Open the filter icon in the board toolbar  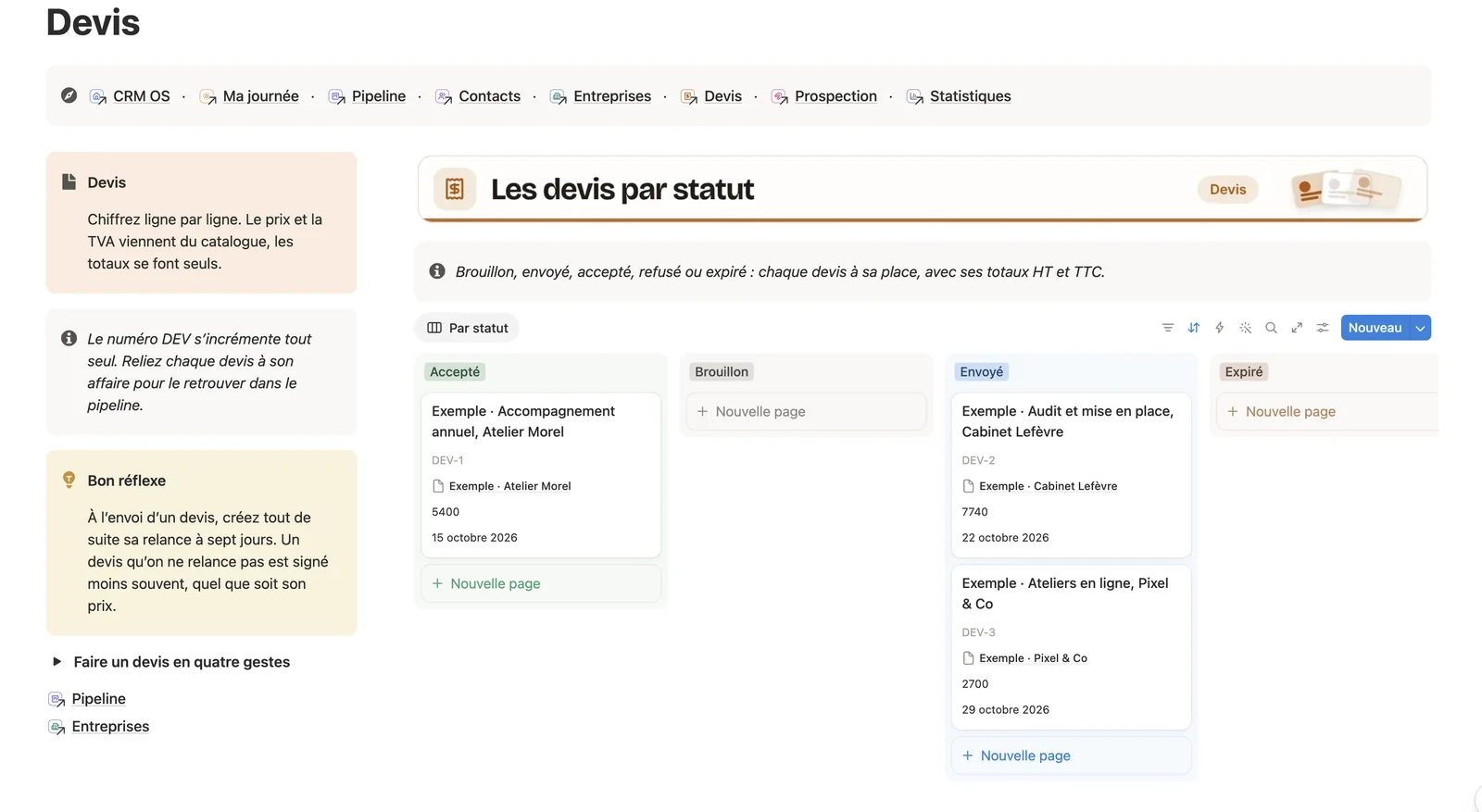click(x=1168, y=328)
